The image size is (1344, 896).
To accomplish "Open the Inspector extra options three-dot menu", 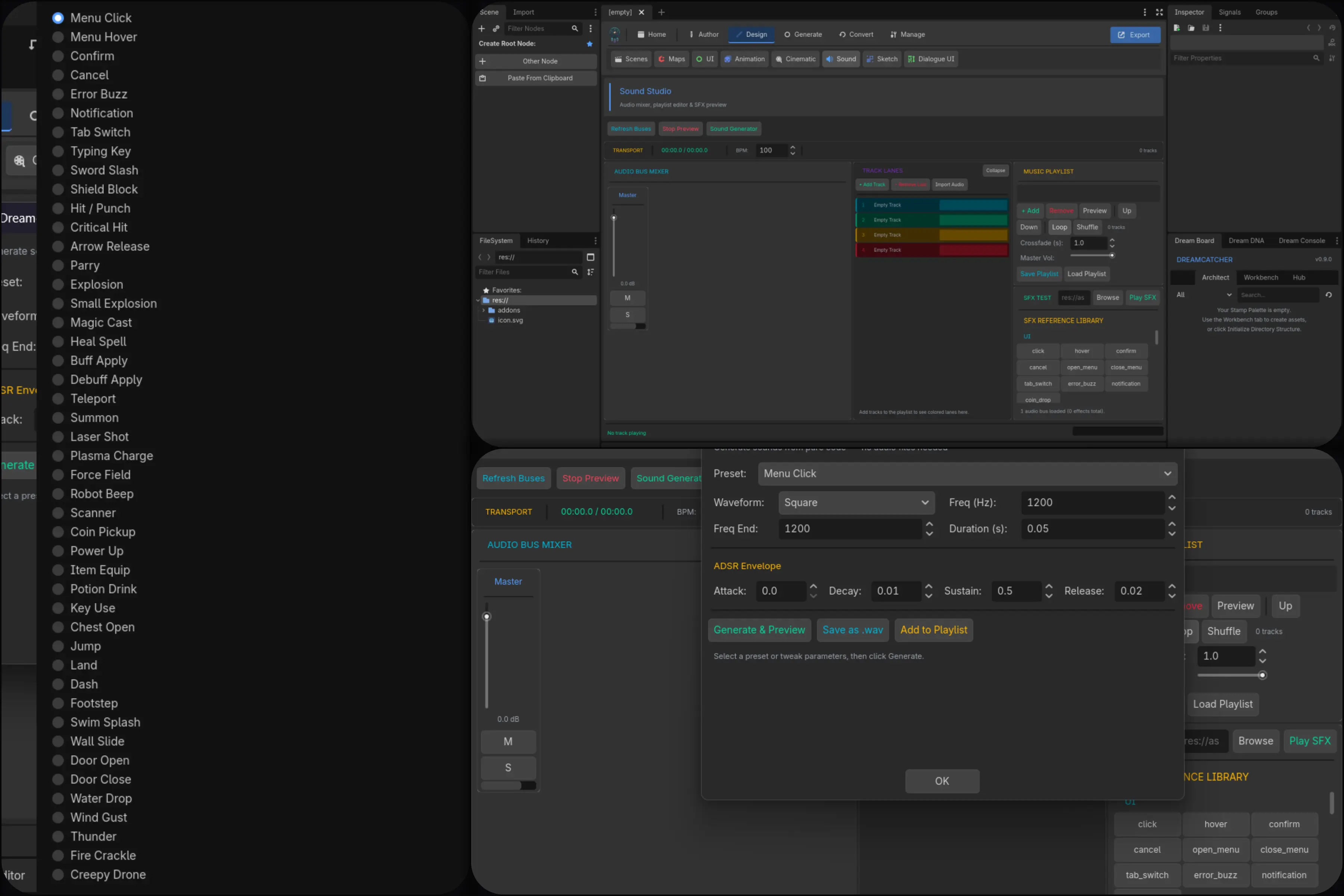I will tap(1220, 28).
